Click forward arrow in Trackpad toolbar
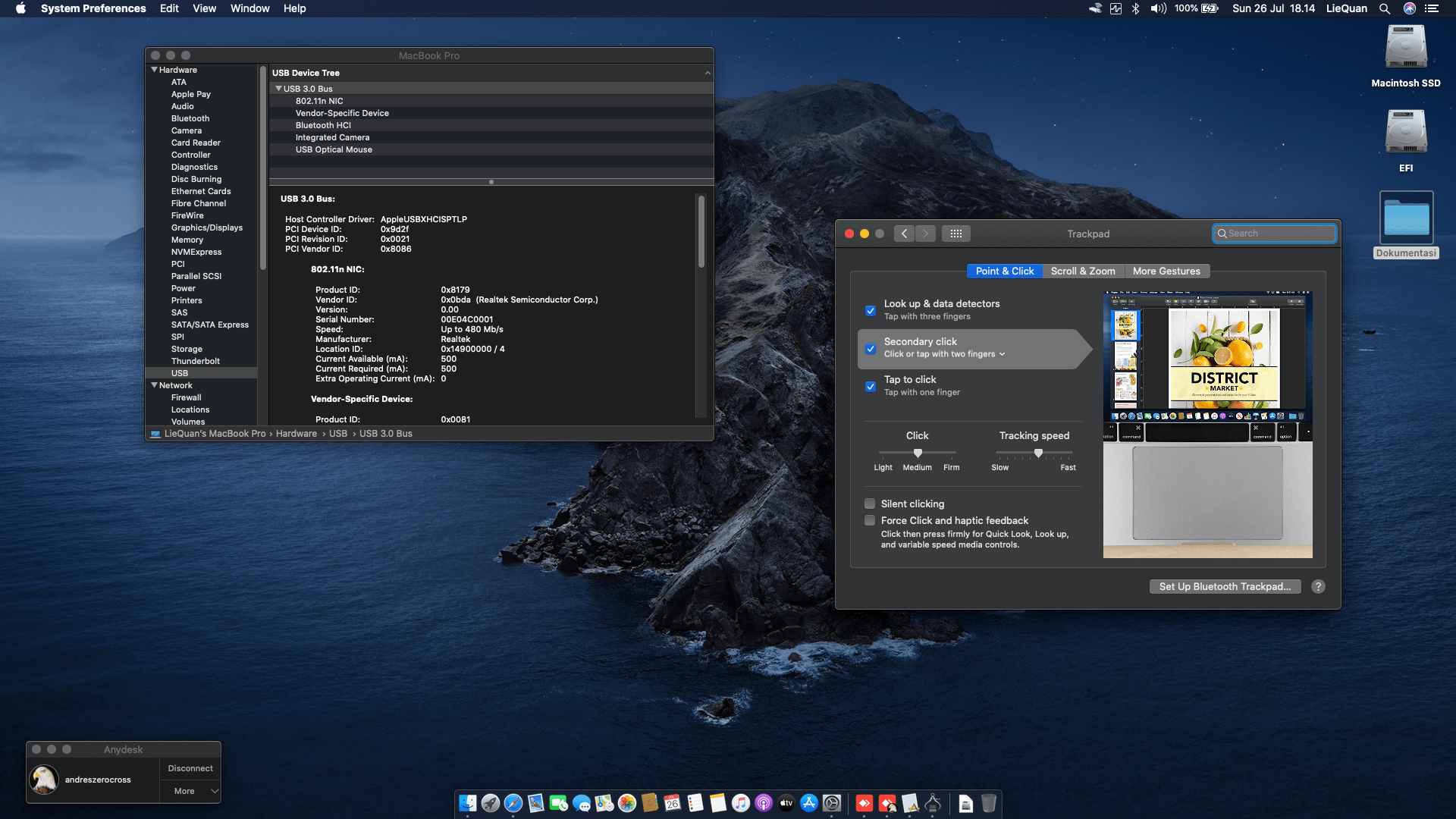Screen dimensions: 1456x819 coord(925,234)
